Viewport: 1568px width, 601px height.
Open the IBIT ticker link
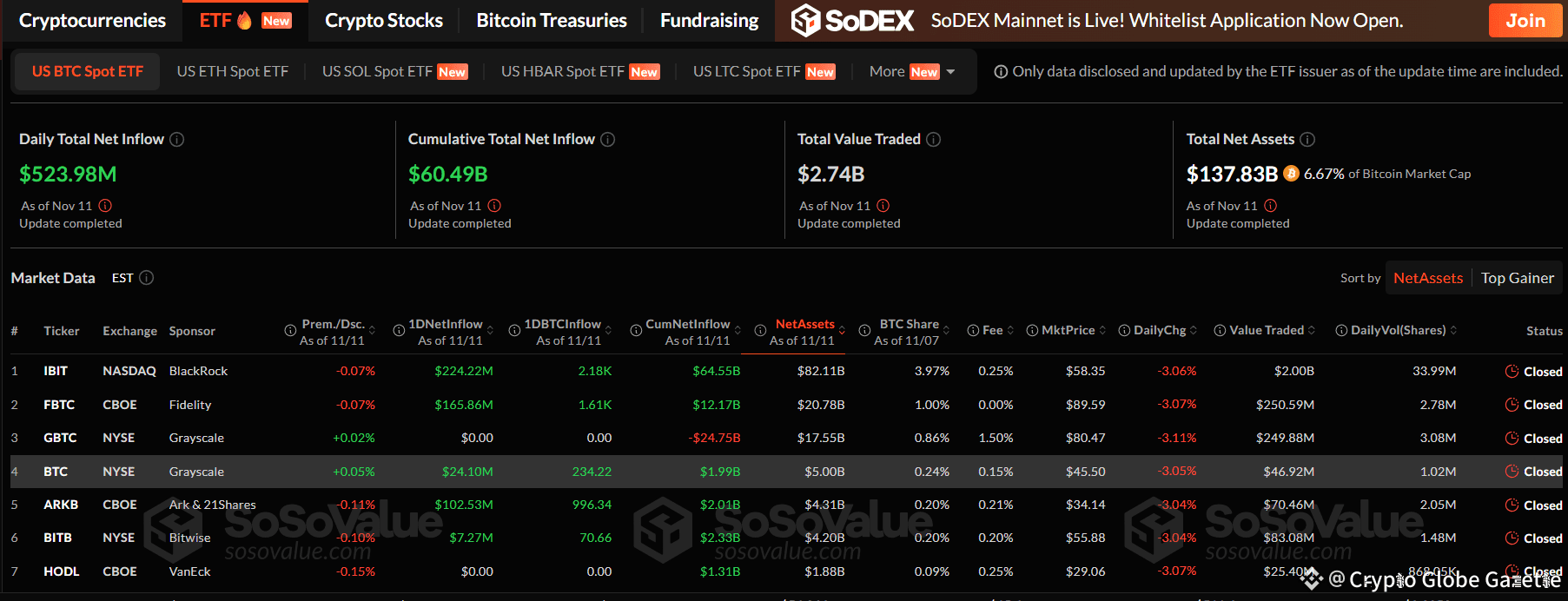(56, 372)
